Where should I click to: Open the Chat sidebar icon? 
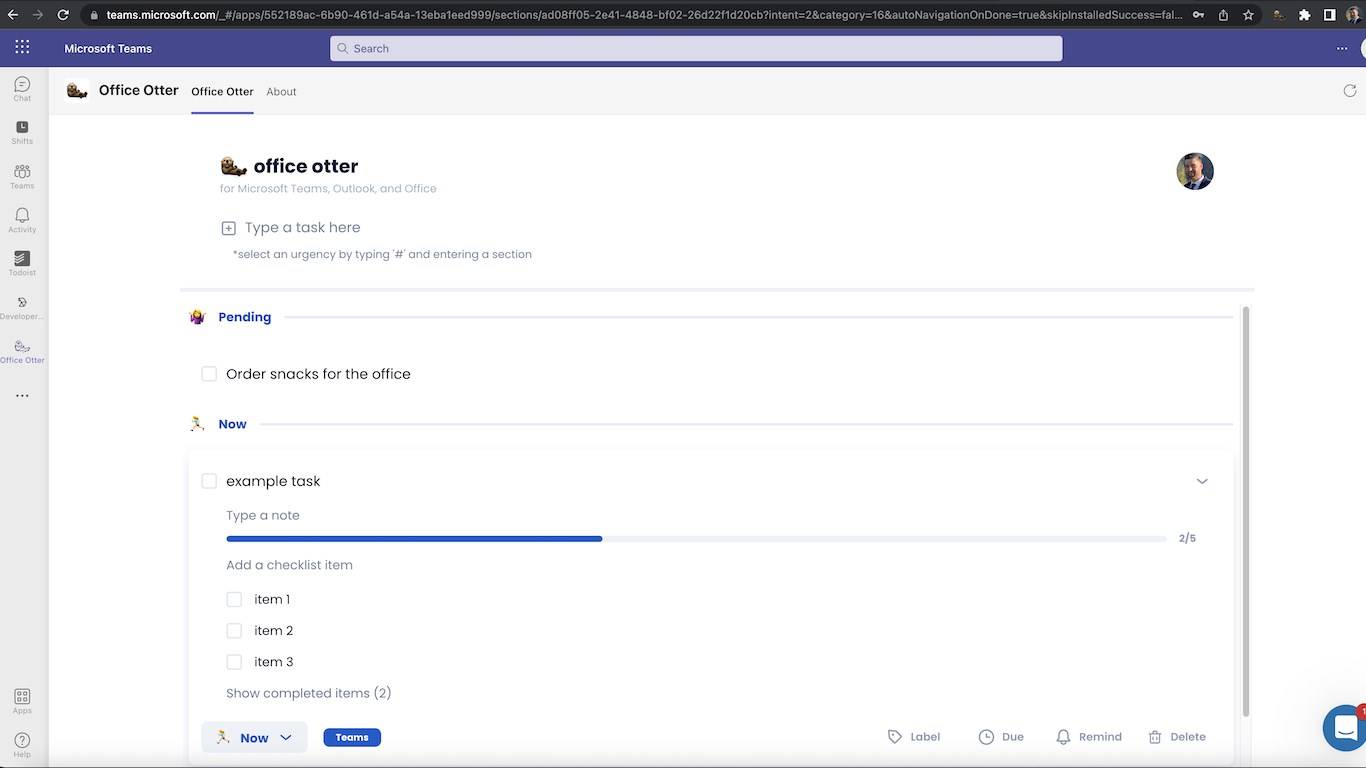tap(22, 89)
